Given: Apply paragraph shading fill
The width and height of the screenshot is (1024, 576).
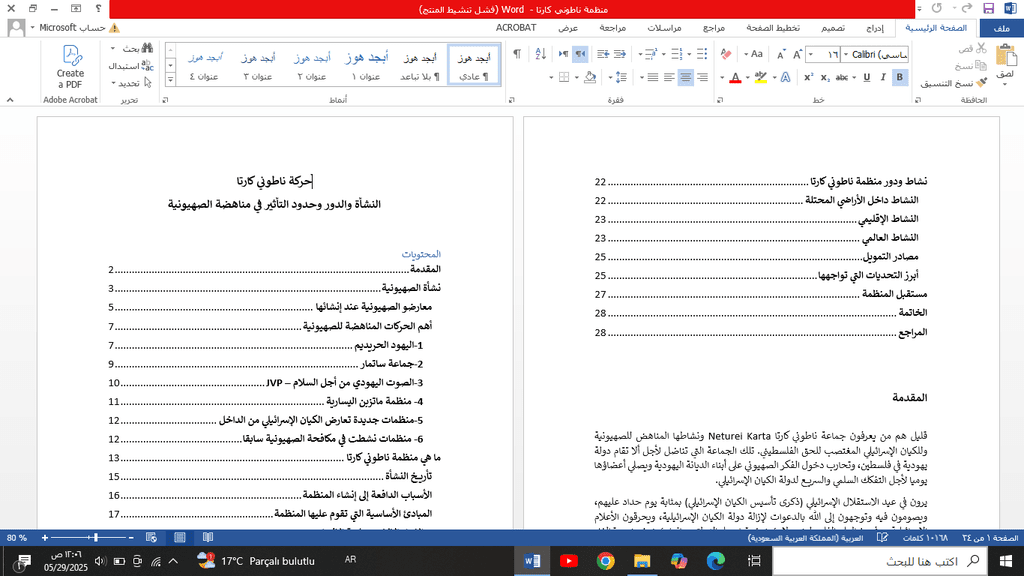Looking at the screenshot, I should point(590,77).
